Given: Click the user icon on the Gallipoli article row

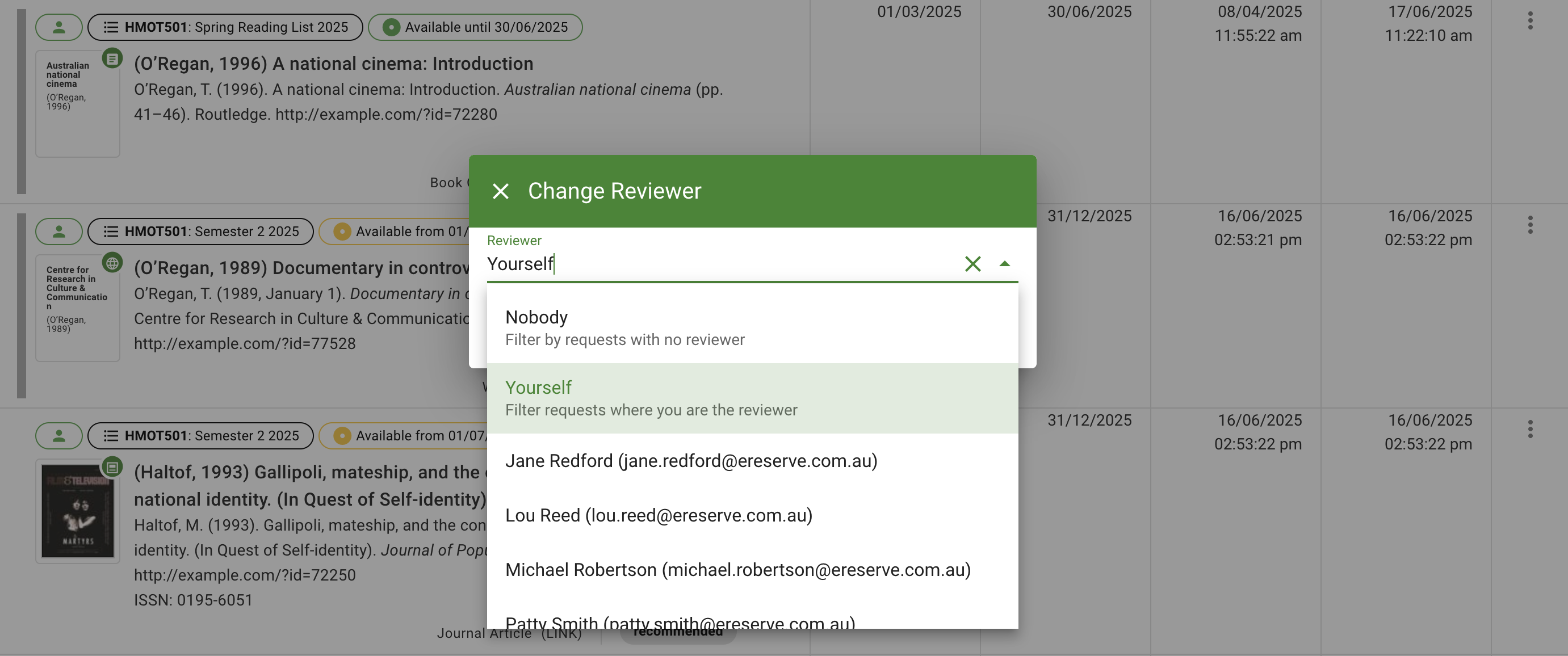Looking at the screenshot, I should (x=58, y=436).
